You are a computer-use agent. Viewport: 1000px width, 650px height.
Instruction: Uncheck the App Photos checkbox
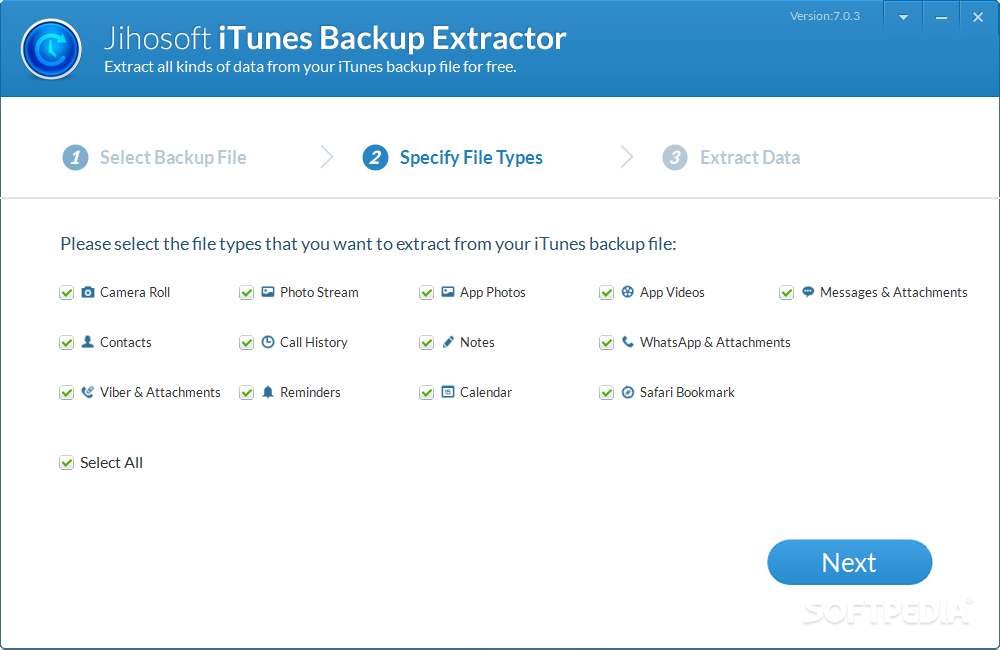point(427,293)
